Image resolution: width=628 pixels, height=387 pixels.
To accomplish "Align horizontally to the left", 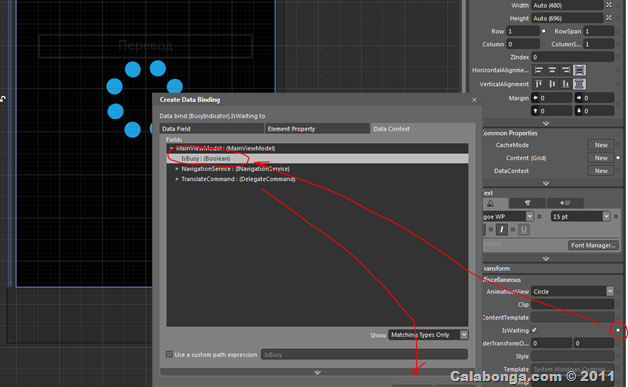I will point(539,71).
